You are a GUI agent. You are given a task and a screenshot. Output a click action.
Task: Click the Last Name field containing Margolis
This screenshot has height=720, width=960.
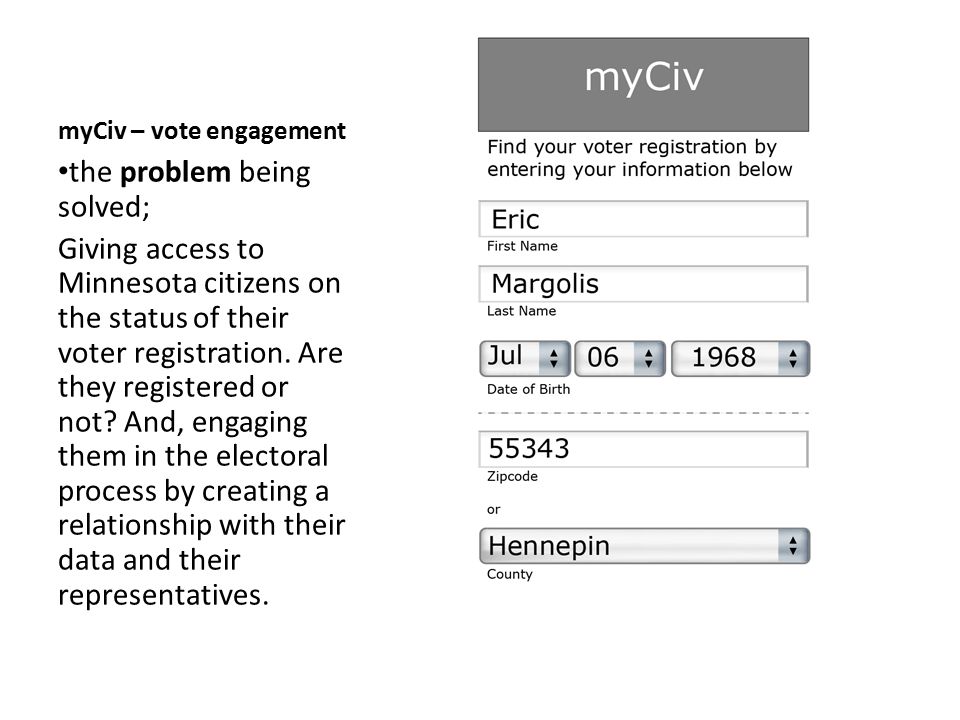pos(643,283)
